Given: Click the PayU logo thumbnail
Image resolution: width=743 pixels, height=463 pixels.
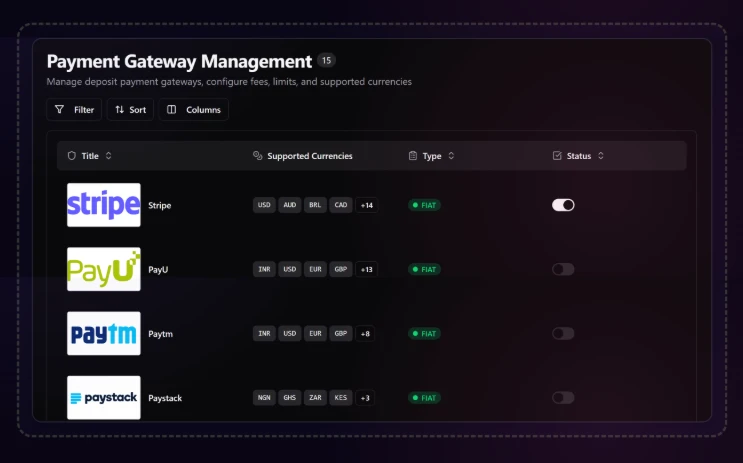Looking at the screenshot, I should click(x=103, y=269).
